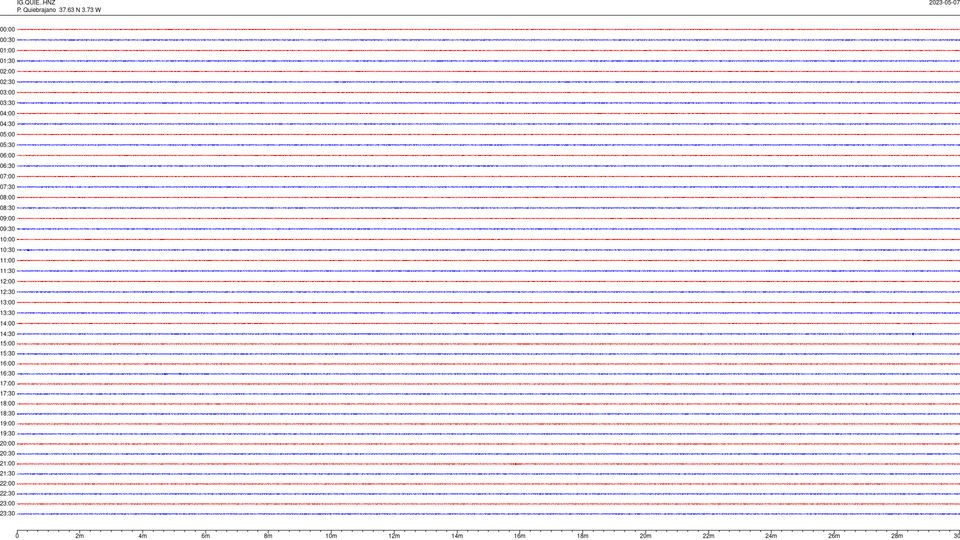
Task: Click the 15:30 time row label
Action: click(7, 354)
